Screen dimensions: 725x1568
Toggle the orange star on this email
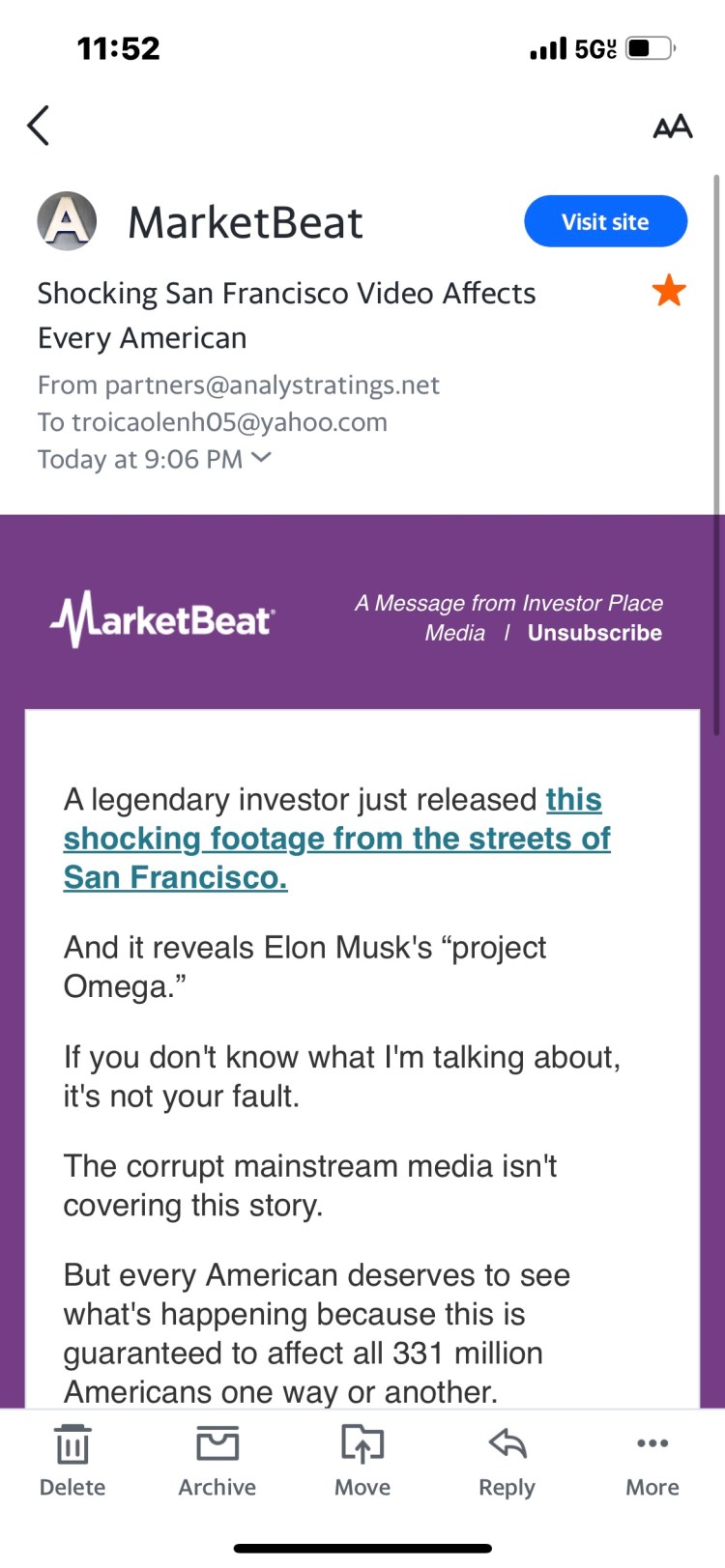click(669, 291)
